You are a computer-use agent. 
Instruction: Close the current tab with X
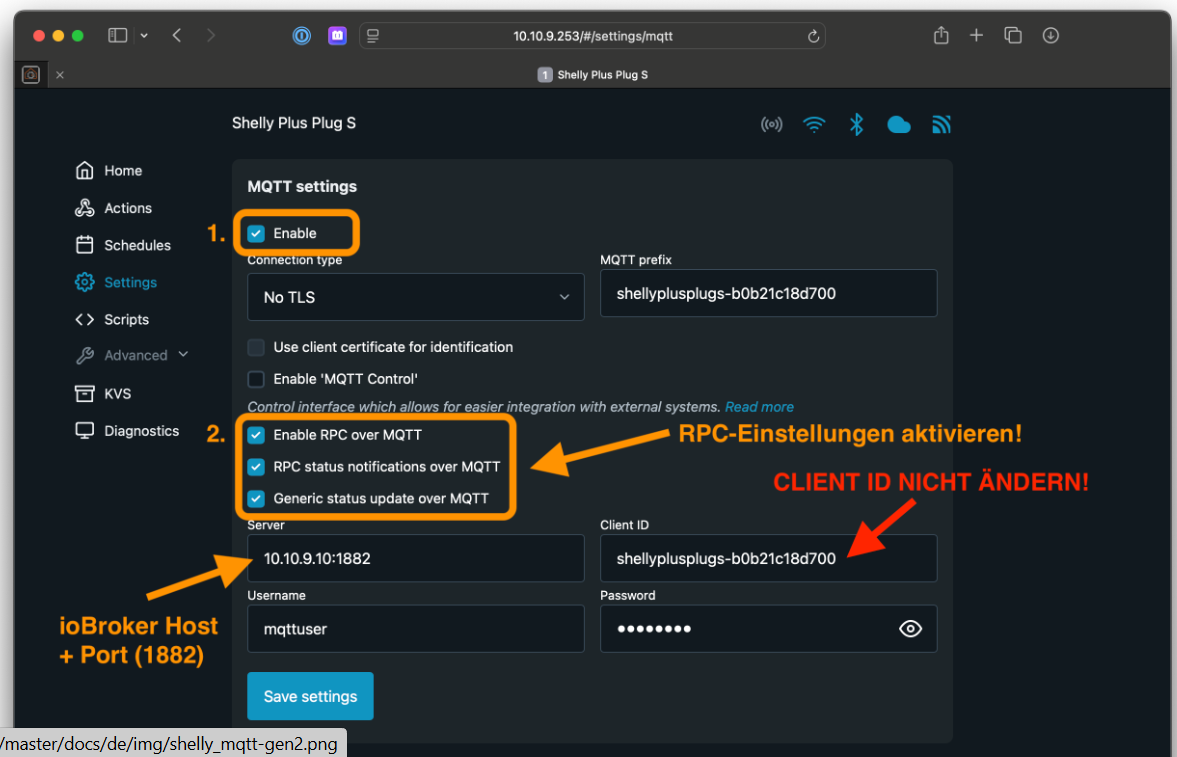[60, 75]
